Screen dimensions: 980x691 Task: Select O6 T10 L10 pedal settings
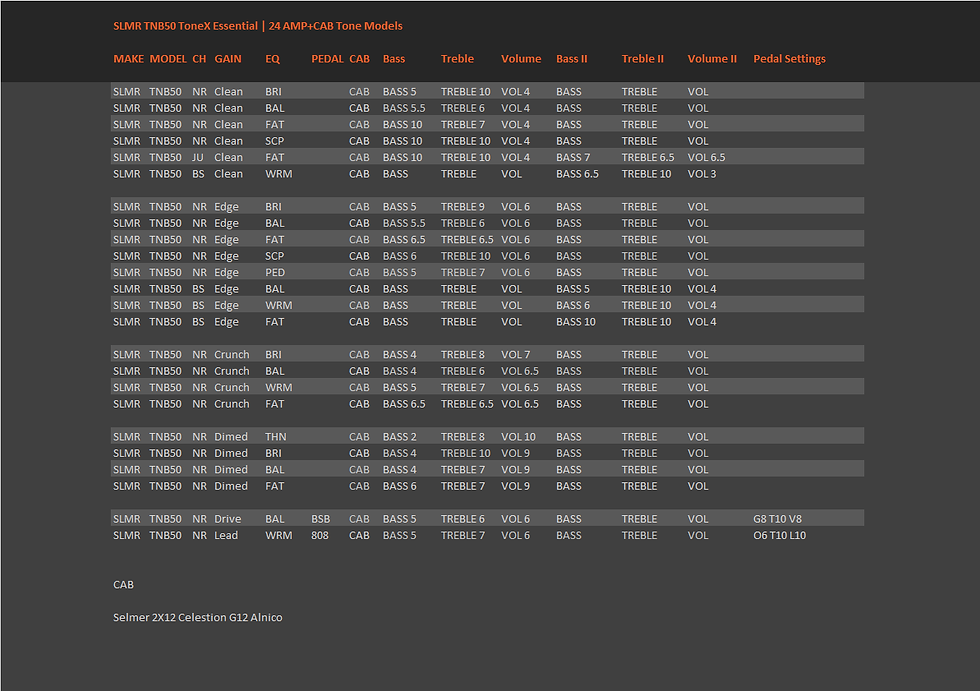pyautogui.click(x=779, y=535)
